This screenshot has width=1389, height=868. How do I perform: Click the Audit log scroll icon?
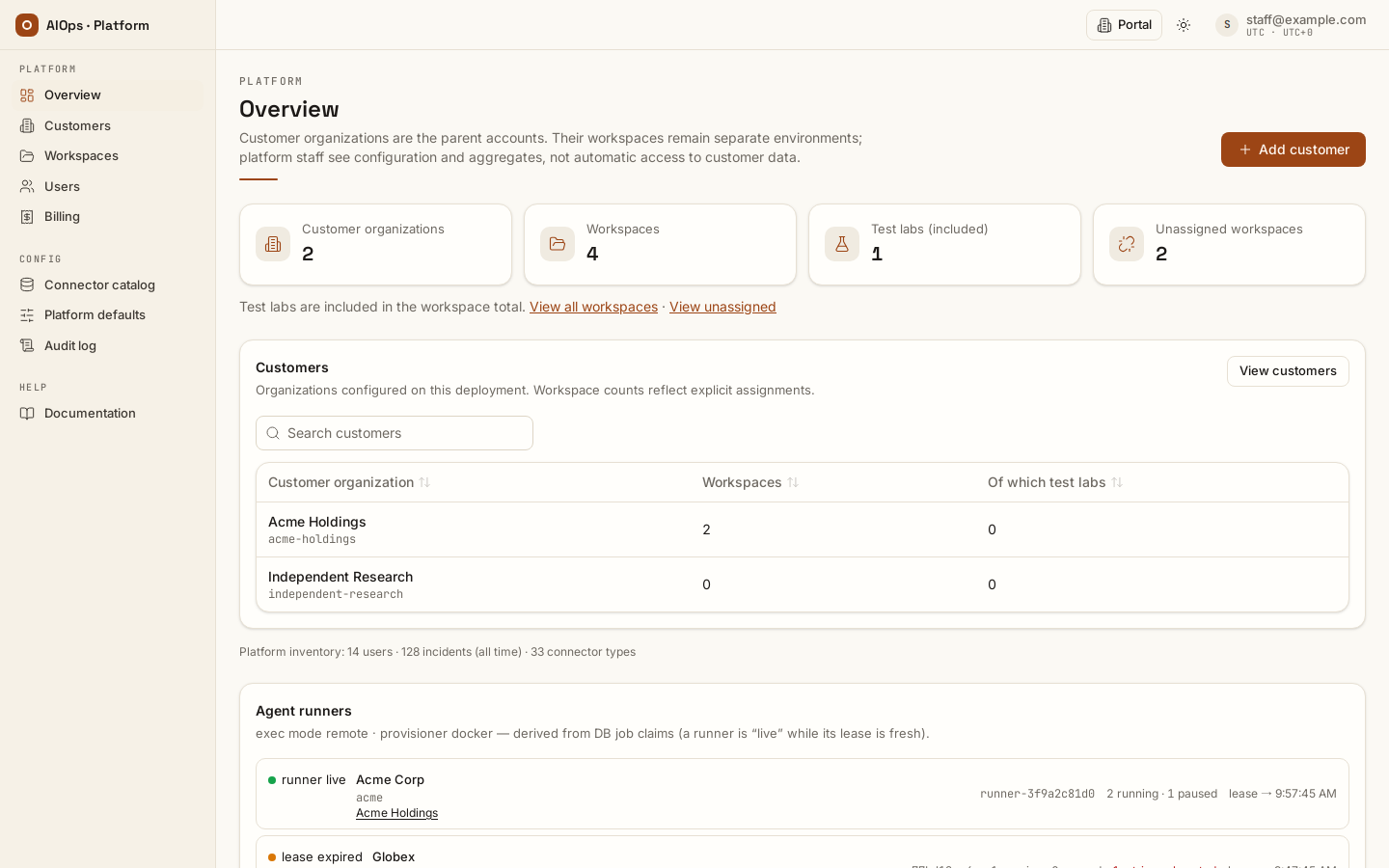click(x=27, y=345)
